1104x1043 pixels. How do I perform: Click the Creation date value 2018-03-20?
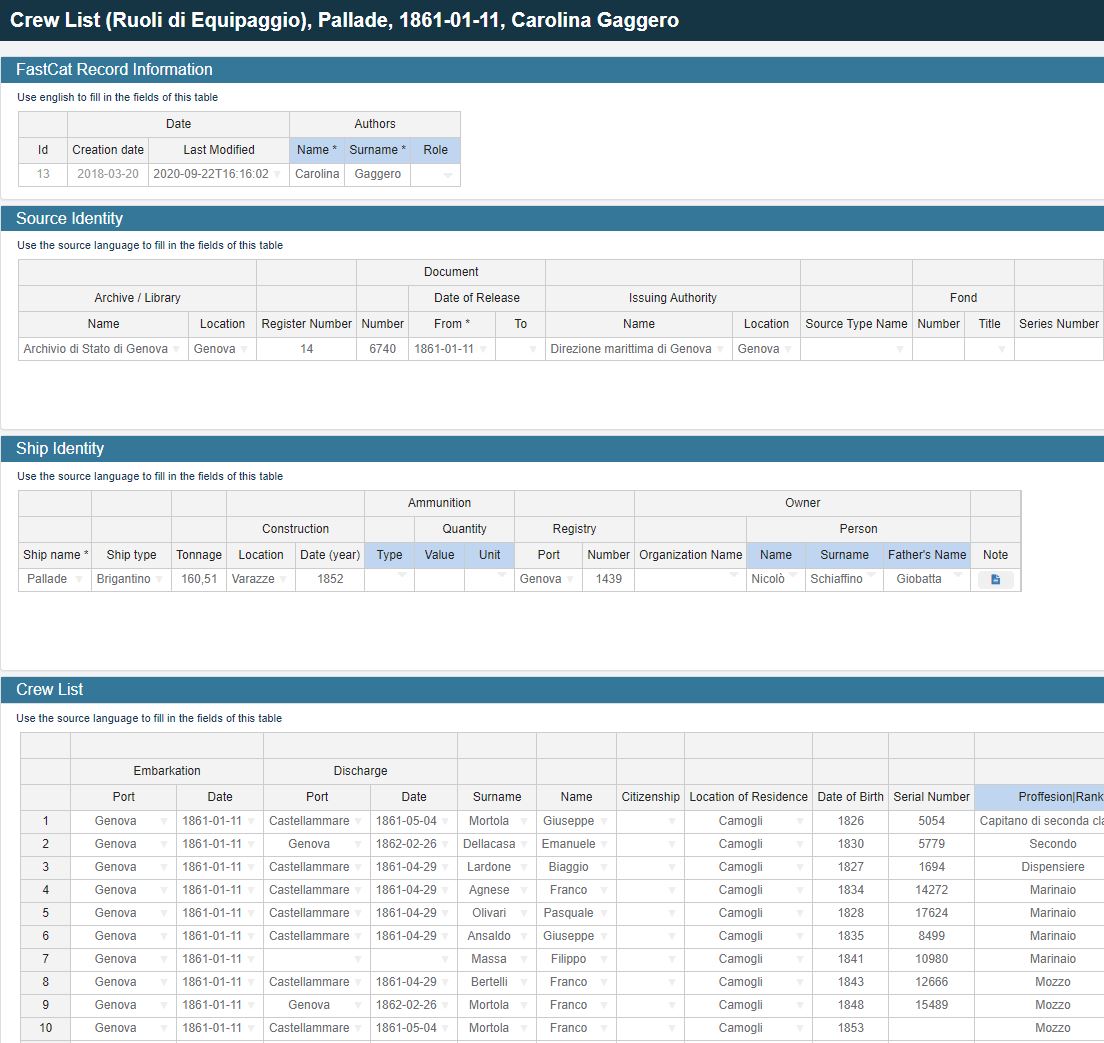coord(108,174)
